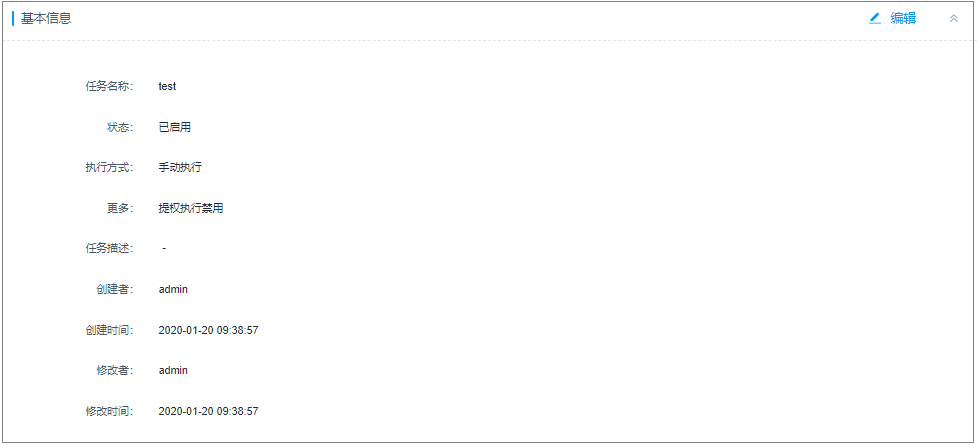Select admin in the 修改者 row
This screenshot has width=977, height=445.
(173, 370)
